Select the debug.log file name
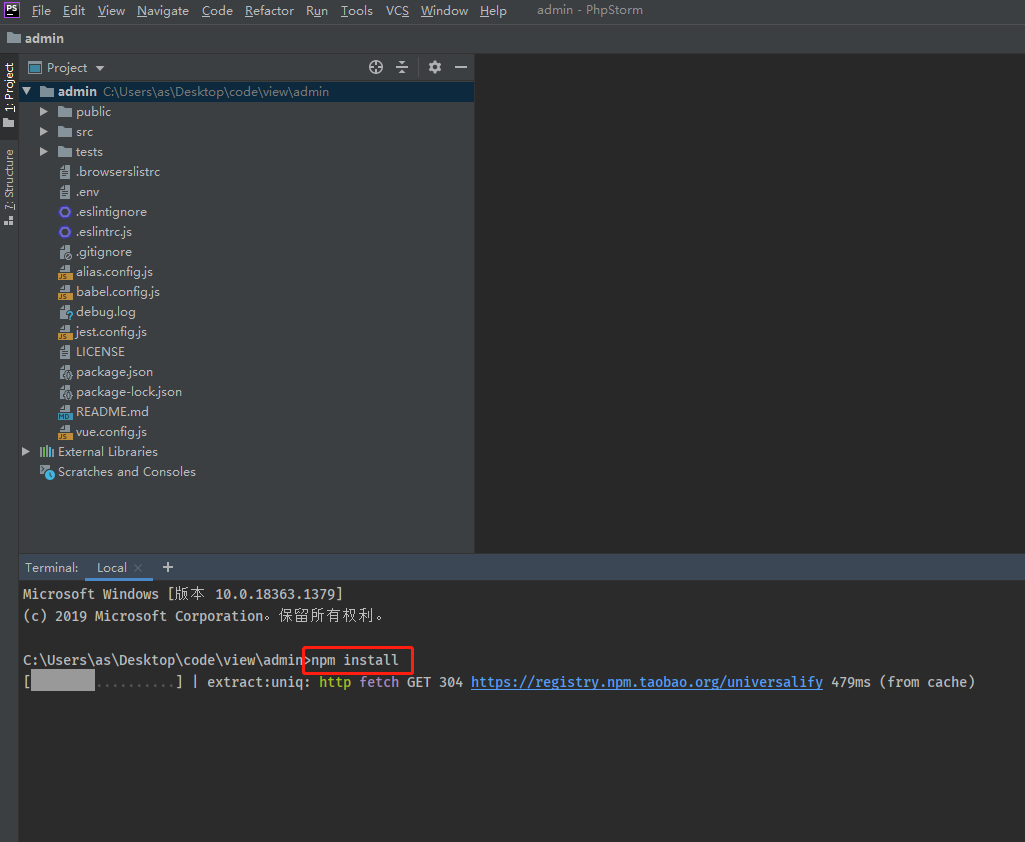1025x842 pixels. [x=106, y=312]
